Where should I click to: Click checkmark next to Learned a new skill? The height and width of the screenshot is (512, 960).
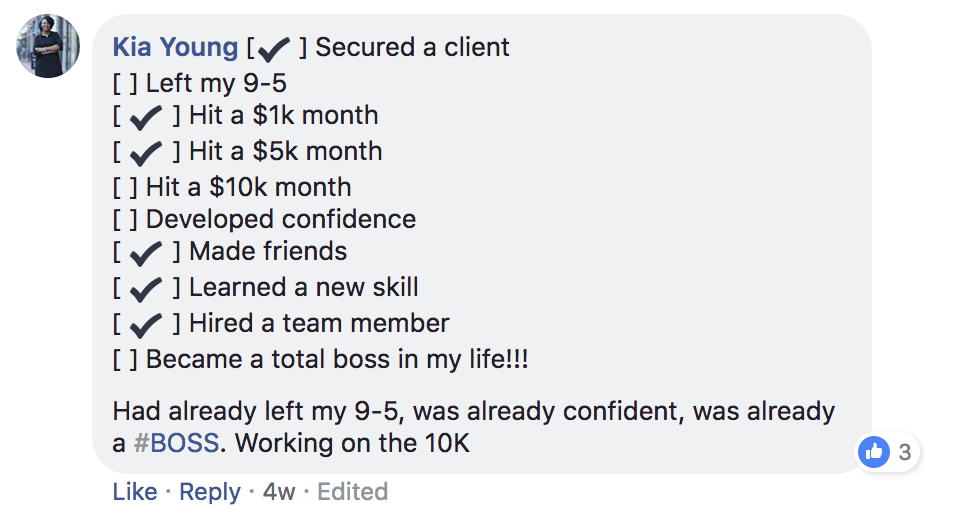[147, 289]
